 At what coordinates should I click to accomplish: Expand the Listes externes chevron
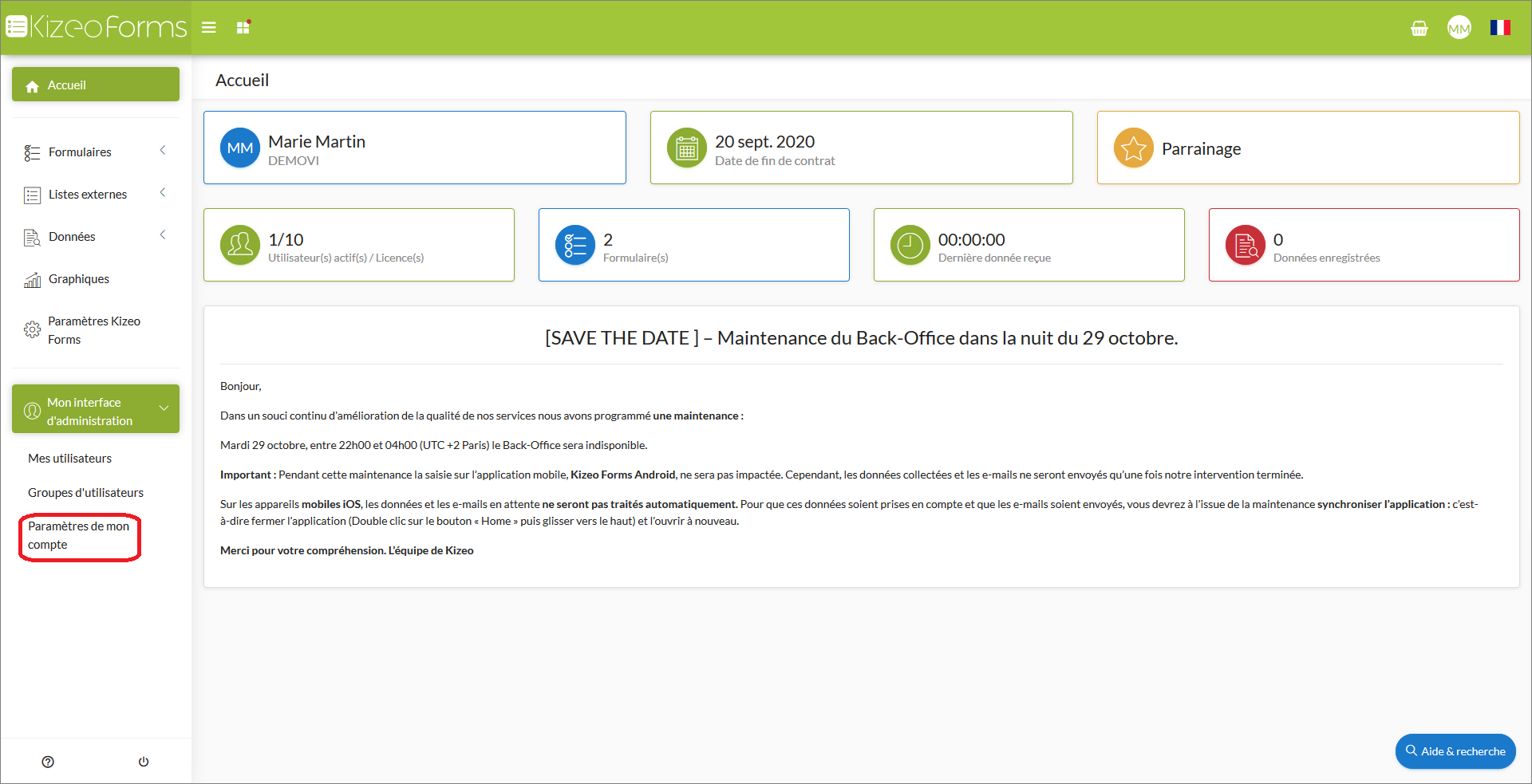163,193
